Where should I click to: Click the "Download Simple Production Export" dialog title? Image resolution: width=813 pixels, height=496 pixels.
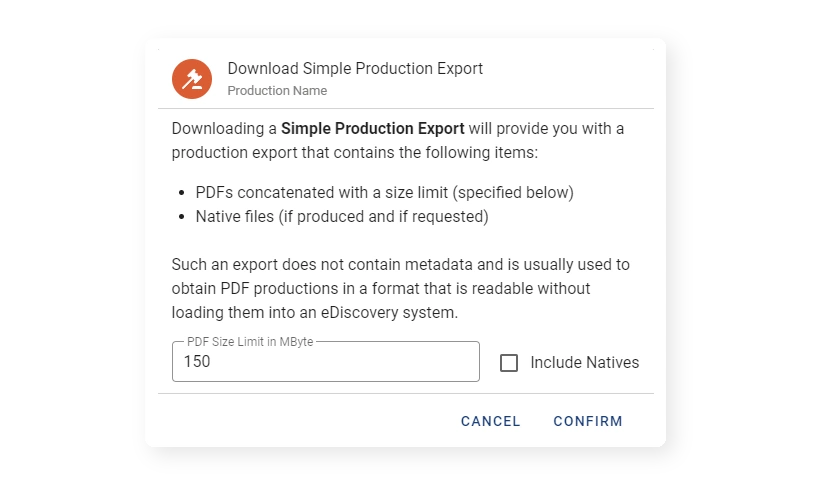point(355,69)
